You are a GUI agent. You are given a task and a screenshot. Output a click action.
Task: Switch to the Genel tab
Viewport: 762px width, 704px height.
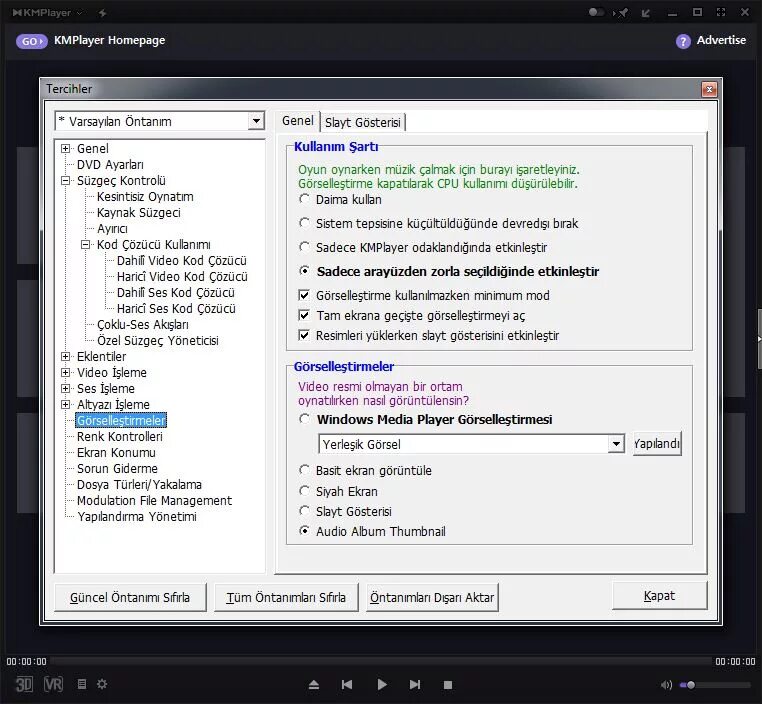[298, 120]
